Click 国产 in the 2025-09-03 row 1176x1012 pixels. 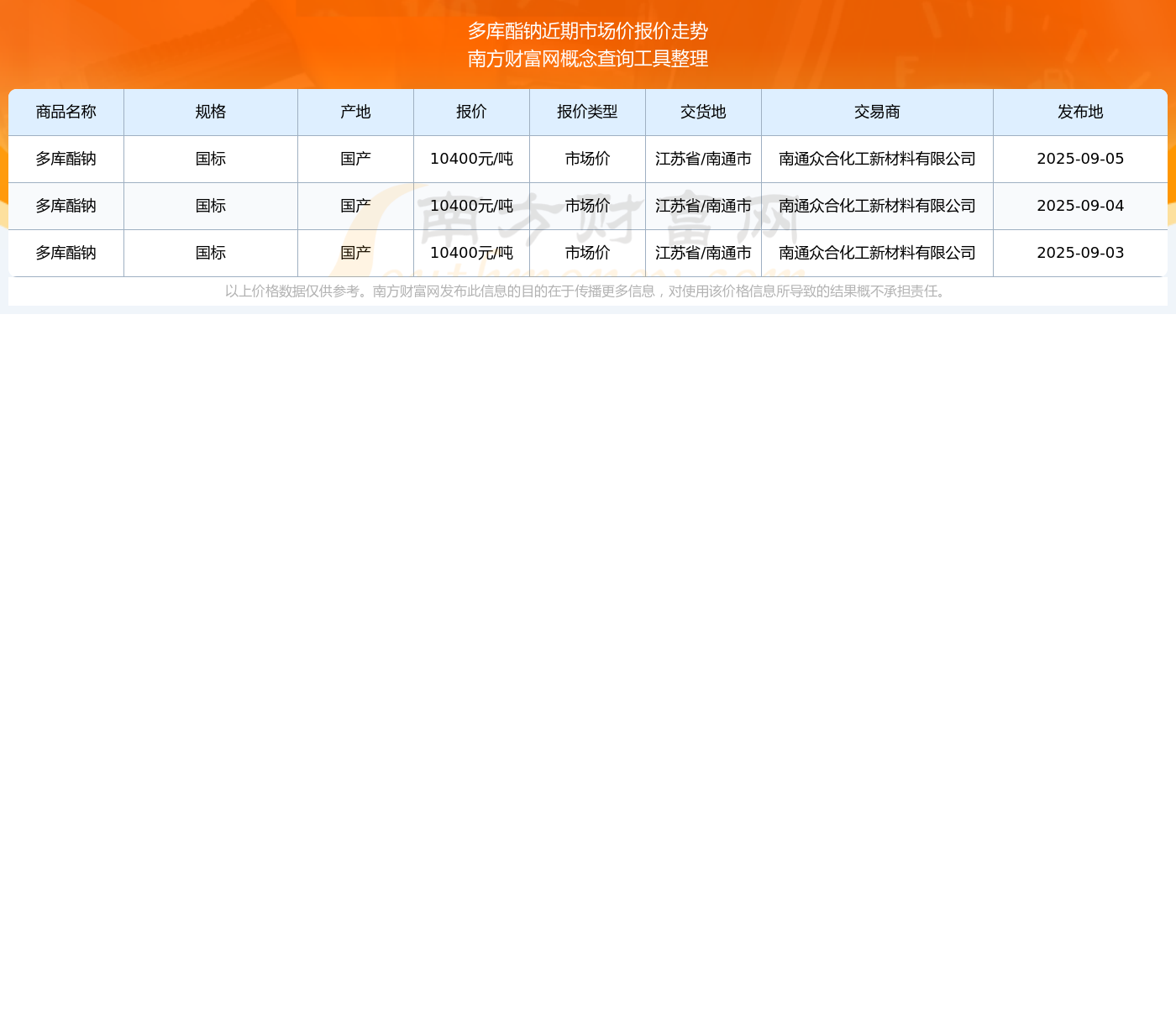coord(356,253)
